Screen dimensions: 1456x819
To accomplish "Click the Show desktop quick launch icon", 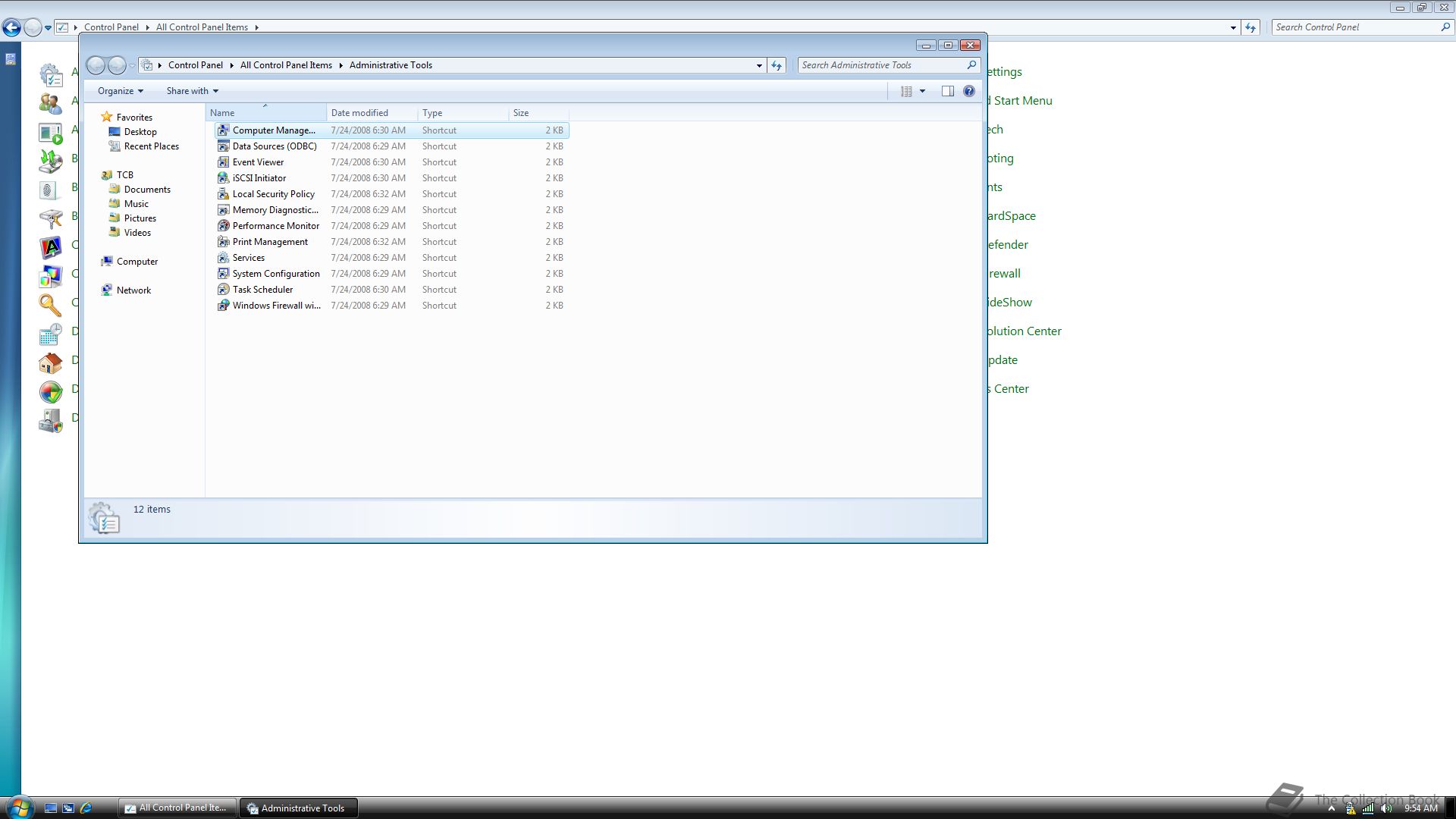I will [51, 808].
